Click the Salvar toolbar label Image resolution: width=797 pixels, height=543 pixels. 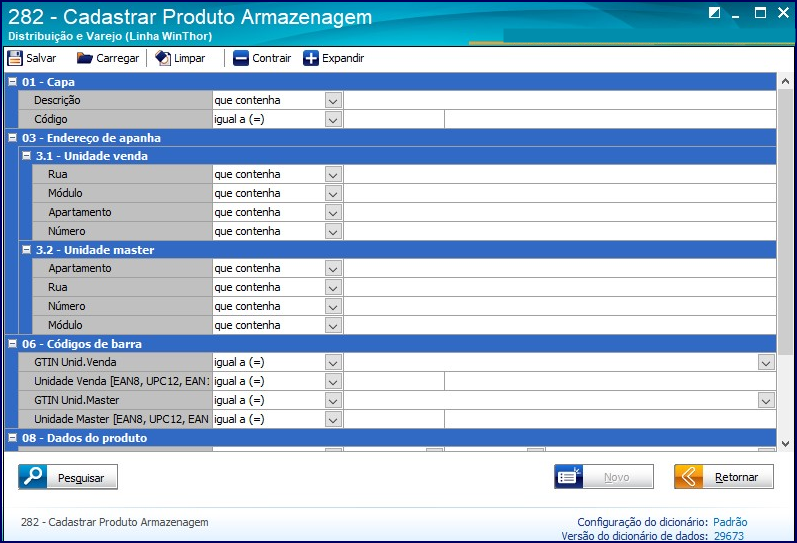click(x=41, y=58)
